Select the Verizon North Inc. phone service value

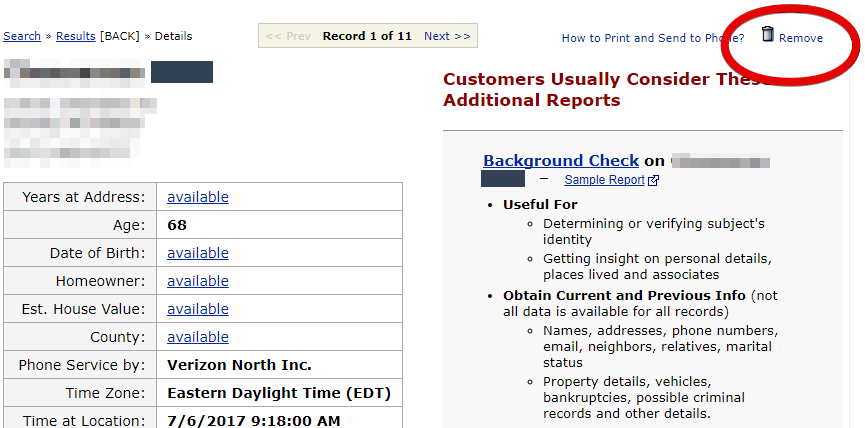coord(239,365)
